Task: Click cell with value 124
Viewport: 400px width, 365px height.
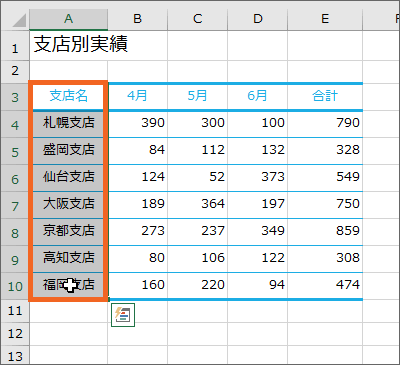Action: 138,178
